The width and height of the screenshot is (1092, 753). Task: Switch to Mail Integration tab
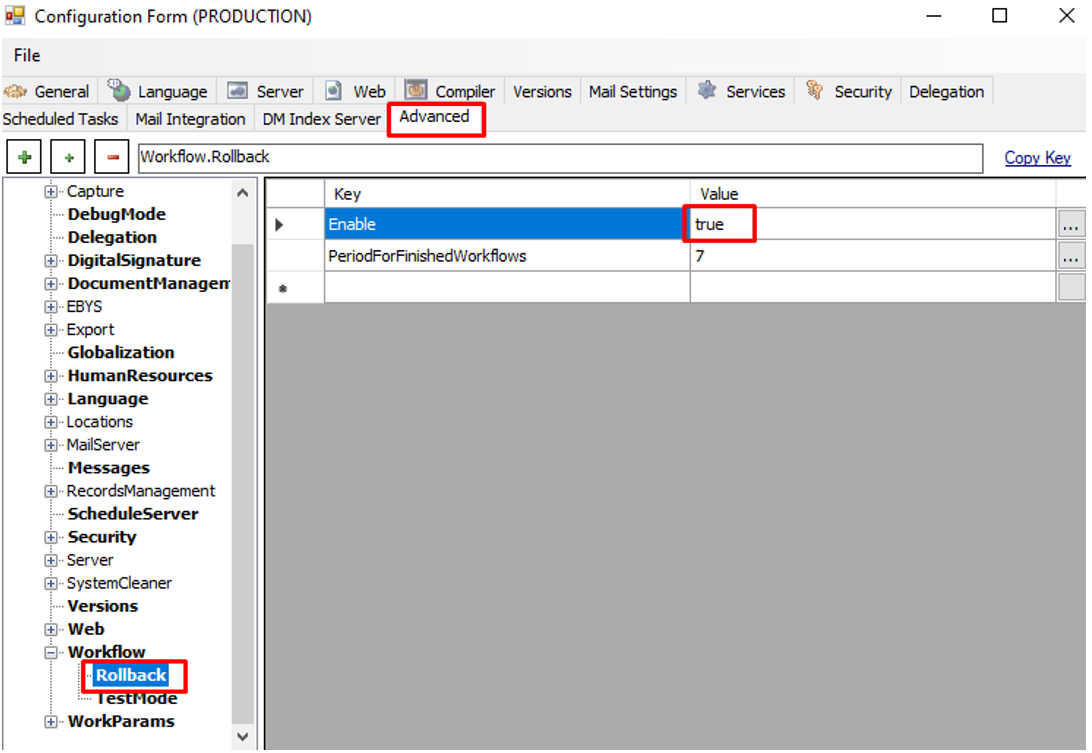pyautogui.click(x=190, y=119)
